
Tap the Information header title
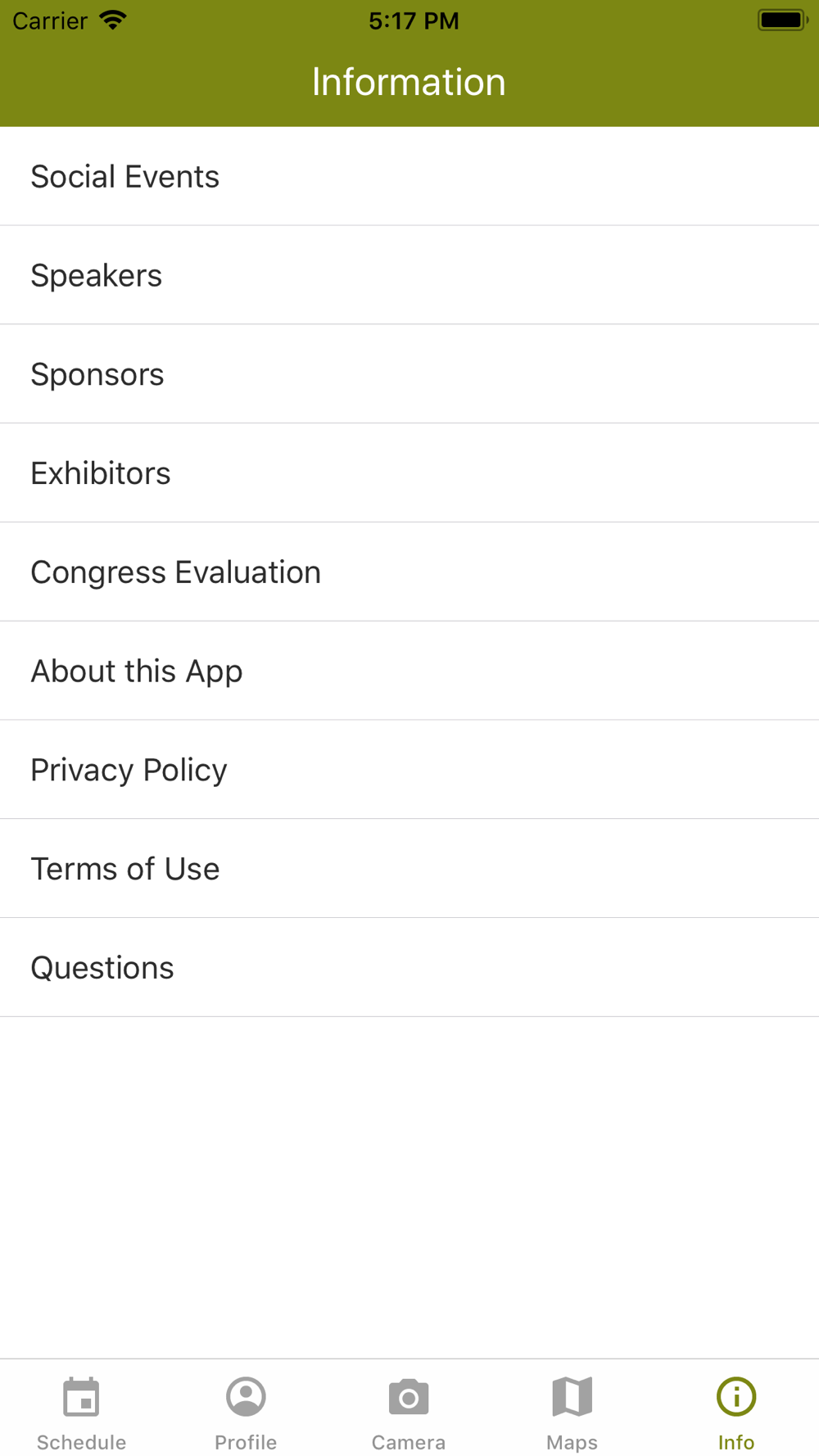(409, 82)
